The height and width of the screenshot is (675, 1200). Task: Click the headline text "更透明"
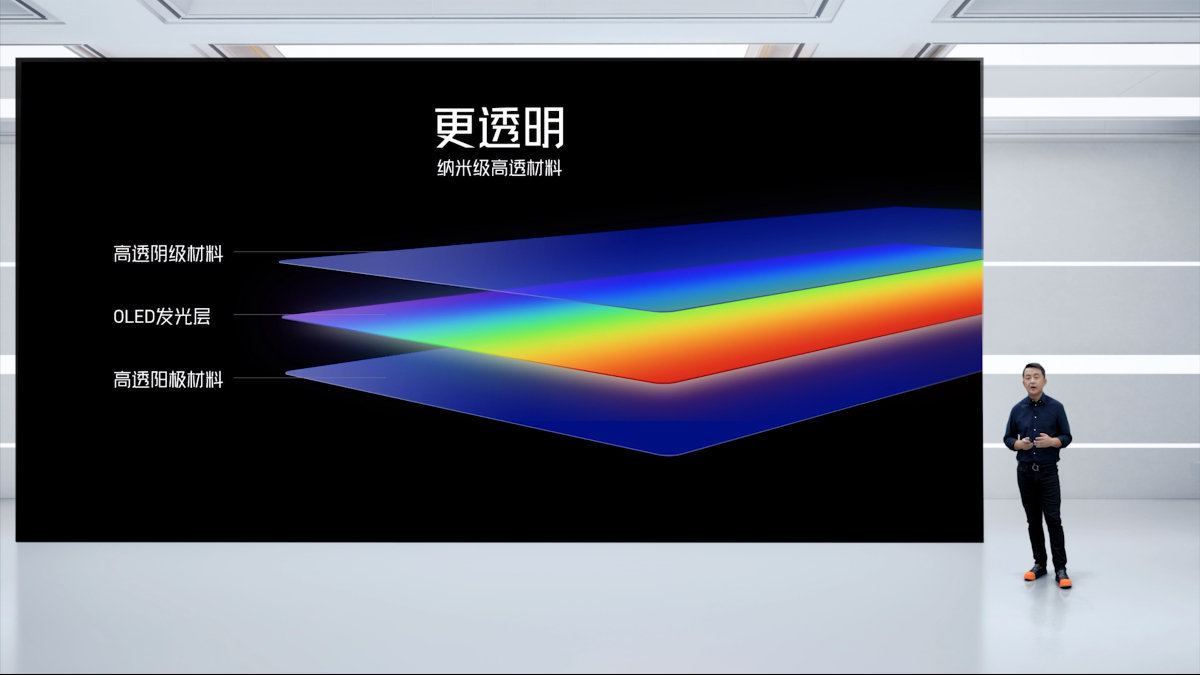tap(499, 128)
